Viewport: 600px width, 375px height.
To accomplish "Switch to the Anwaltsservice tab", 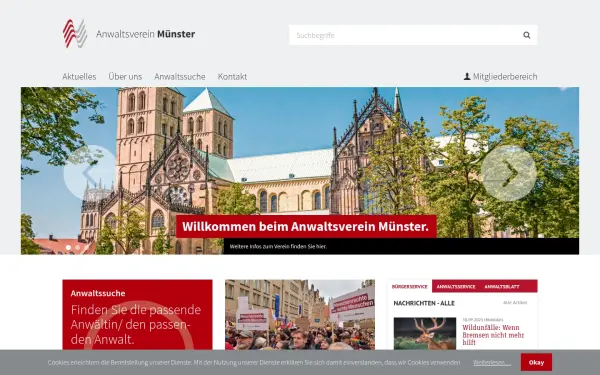I will (x=456, y=286).
